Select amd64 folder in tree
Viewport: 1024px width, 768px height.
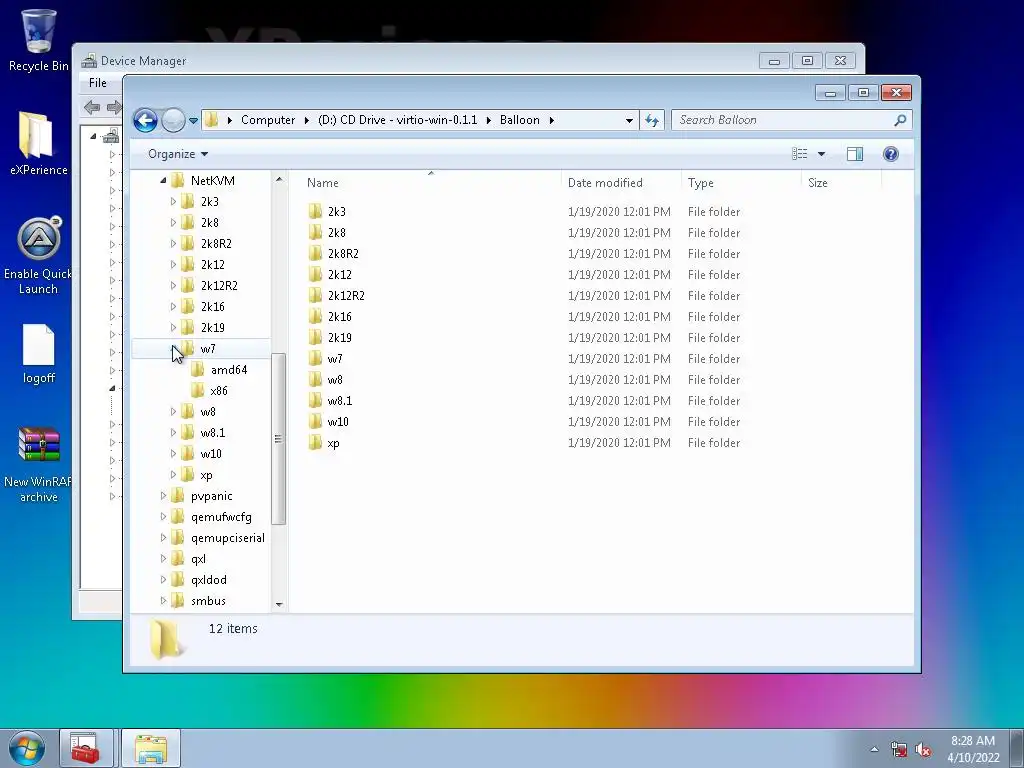point(229,370)
